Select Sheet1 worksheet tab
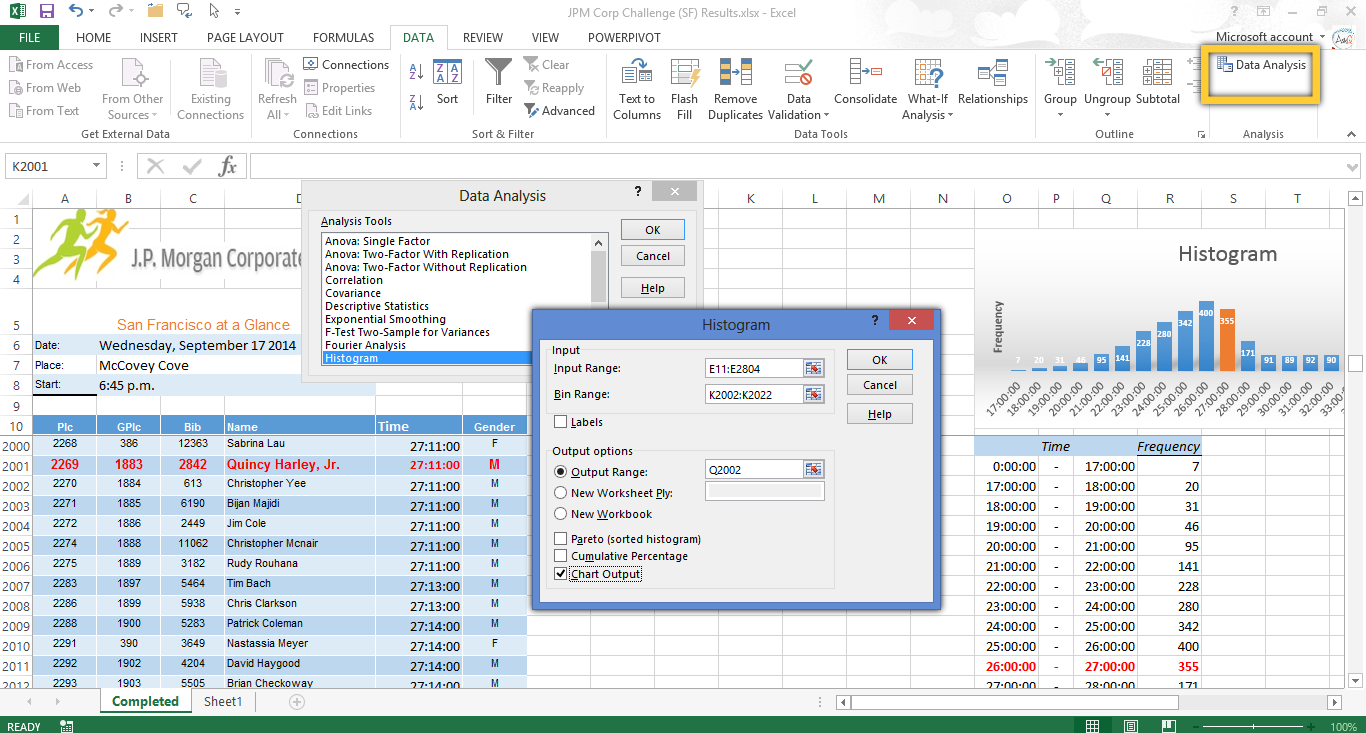The width and height of the screenshot is (1366, 733). [223, 702]
